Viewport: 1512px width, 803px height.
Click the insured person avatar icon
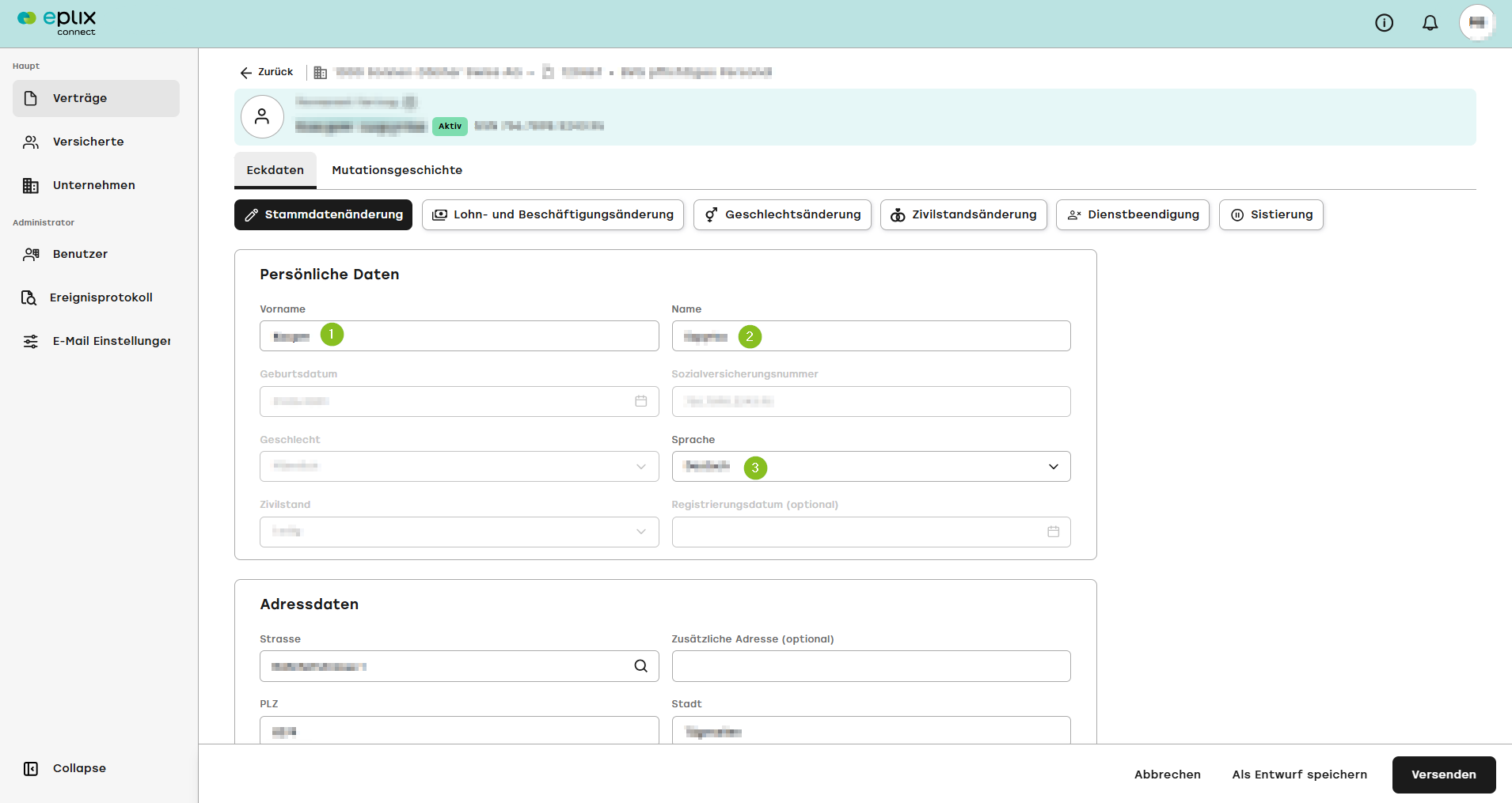click(262, 117)
